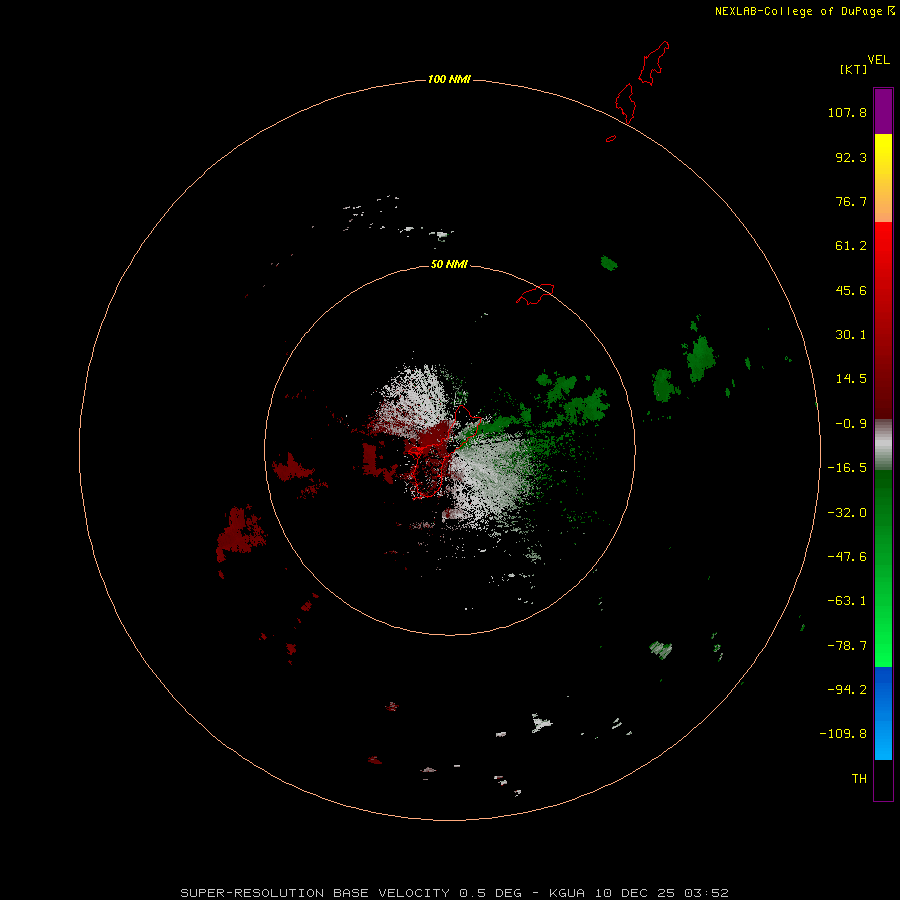This screenshot has width=900, height=900.
Task: Click the -0.9 legend value
Action: click(851, 424)
